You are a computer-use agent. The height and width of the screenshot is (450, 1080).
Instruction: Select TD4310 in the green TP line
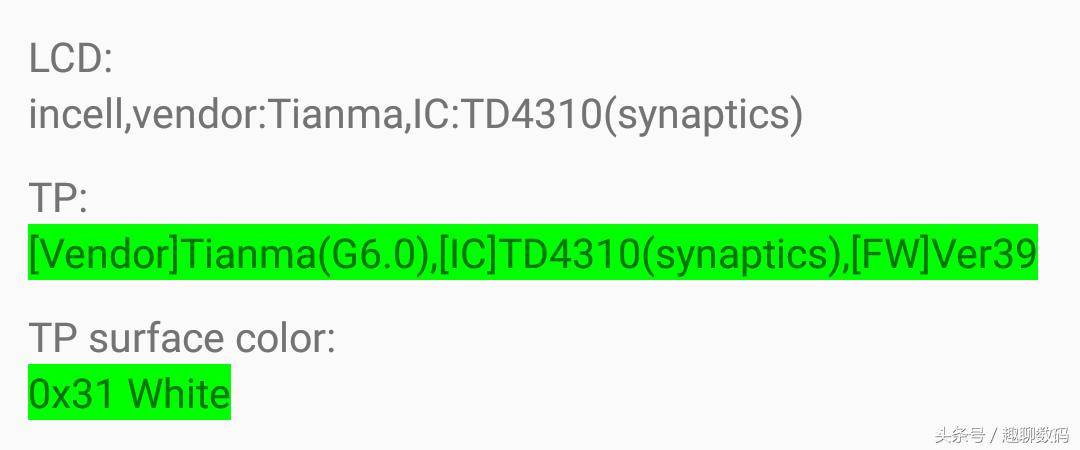pyautogui.click(x=568, y=255)
